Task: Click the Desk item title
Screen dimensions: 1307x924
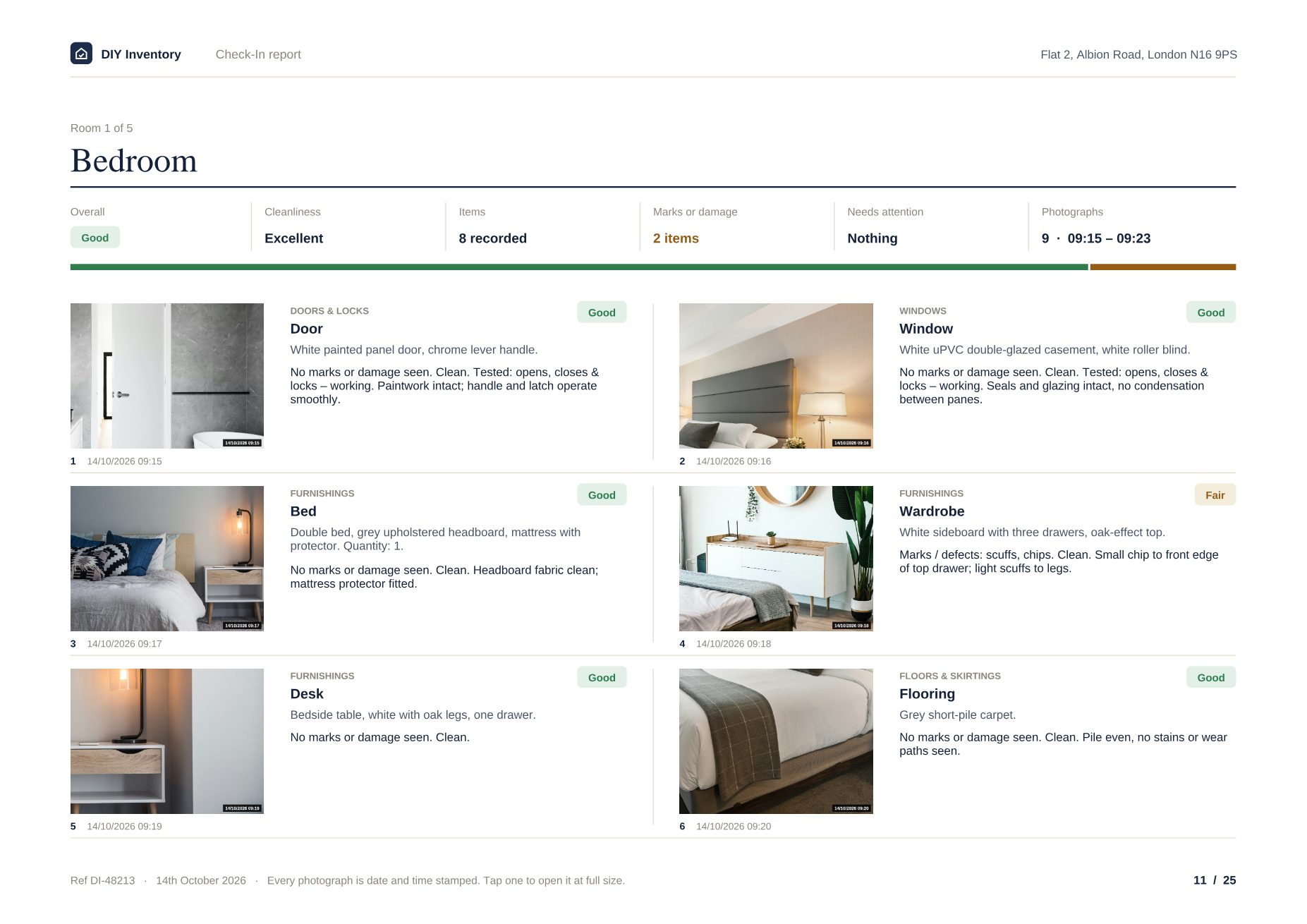Action: (307, 694)
